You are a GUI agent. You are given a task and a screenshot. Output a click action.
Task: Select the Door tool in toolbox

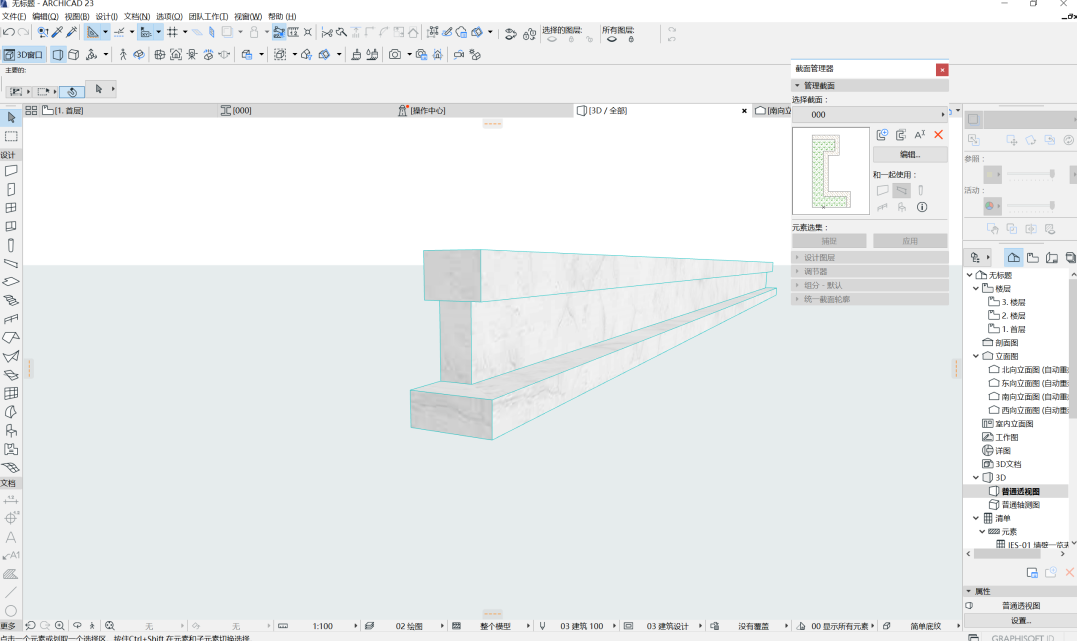[11, 189]
